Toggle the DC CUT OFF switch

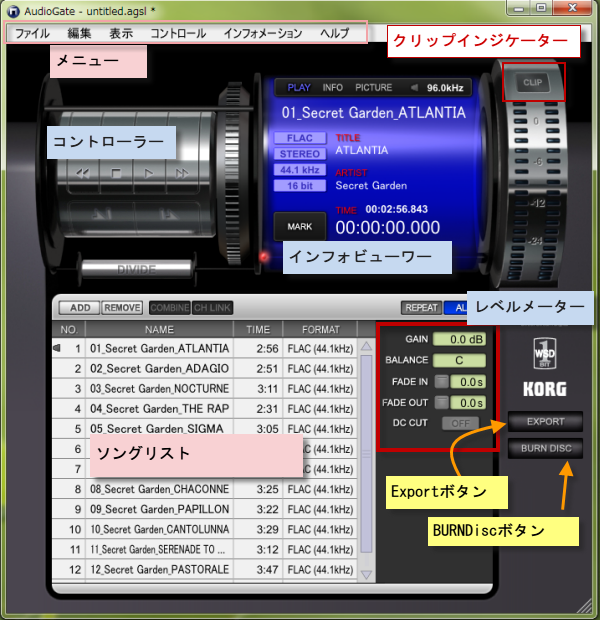(x=460, y=423)
